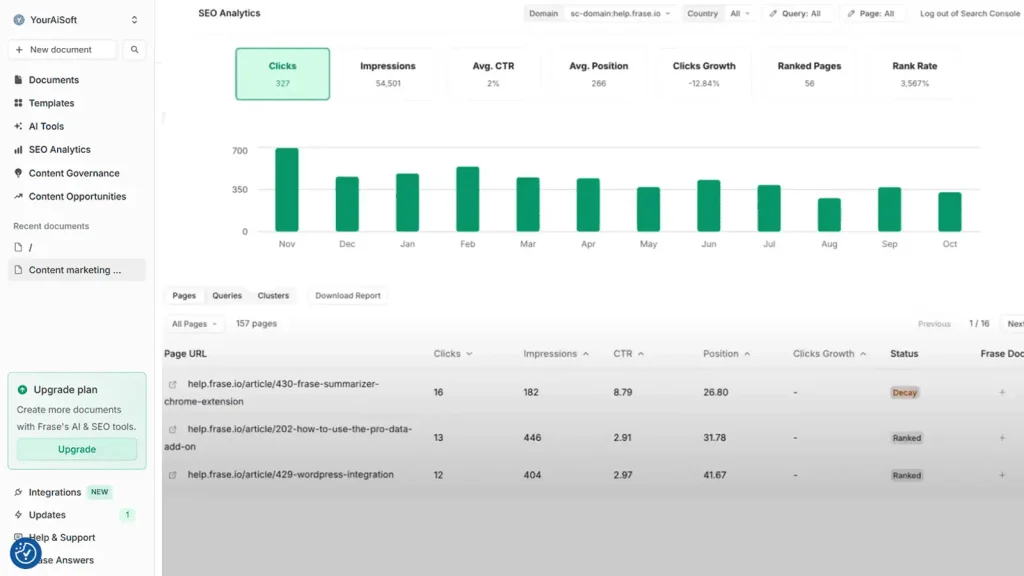
Task: Open external link icon for wordpress-integration article
Action: point(172,475)
